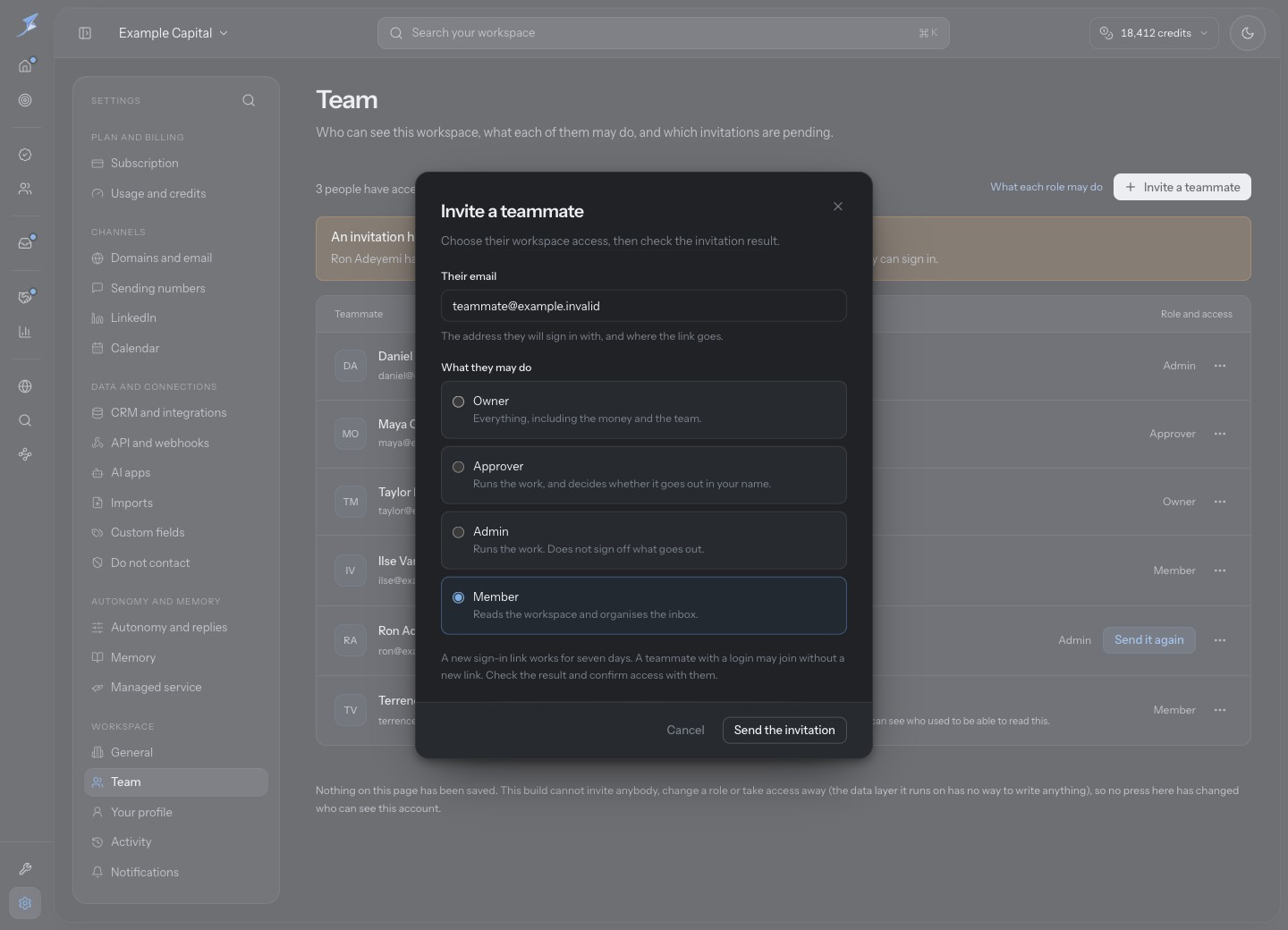Click the Invite a teammate button

pos(1182,187)
